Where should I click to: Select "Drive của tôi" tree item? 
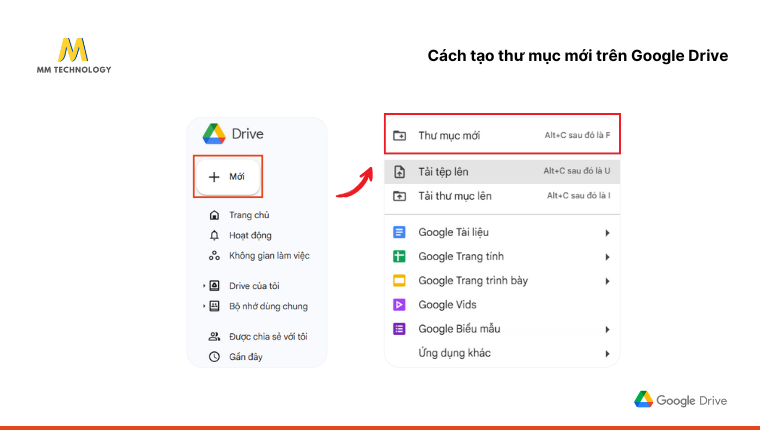(254, 286)
